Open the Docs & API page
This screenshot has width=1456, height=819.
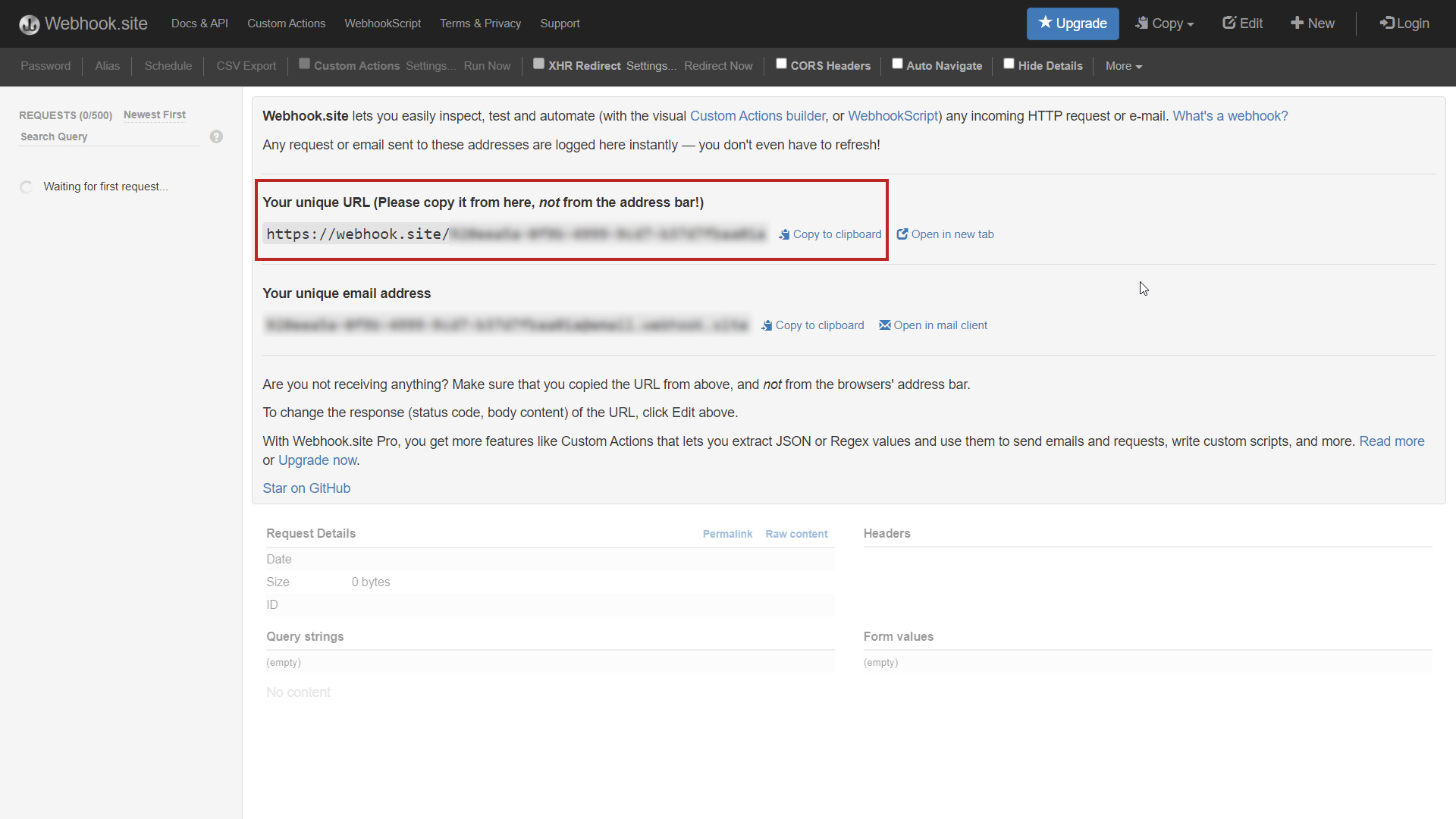[199, 24]
